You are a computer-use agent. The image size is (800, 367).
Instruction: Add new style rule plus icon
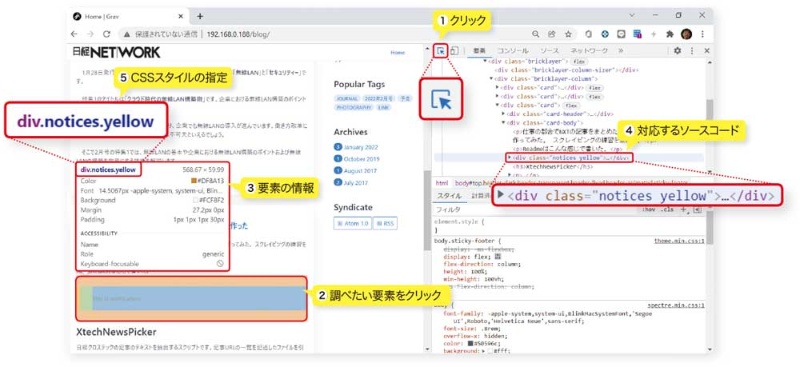[x=684, y=209]
